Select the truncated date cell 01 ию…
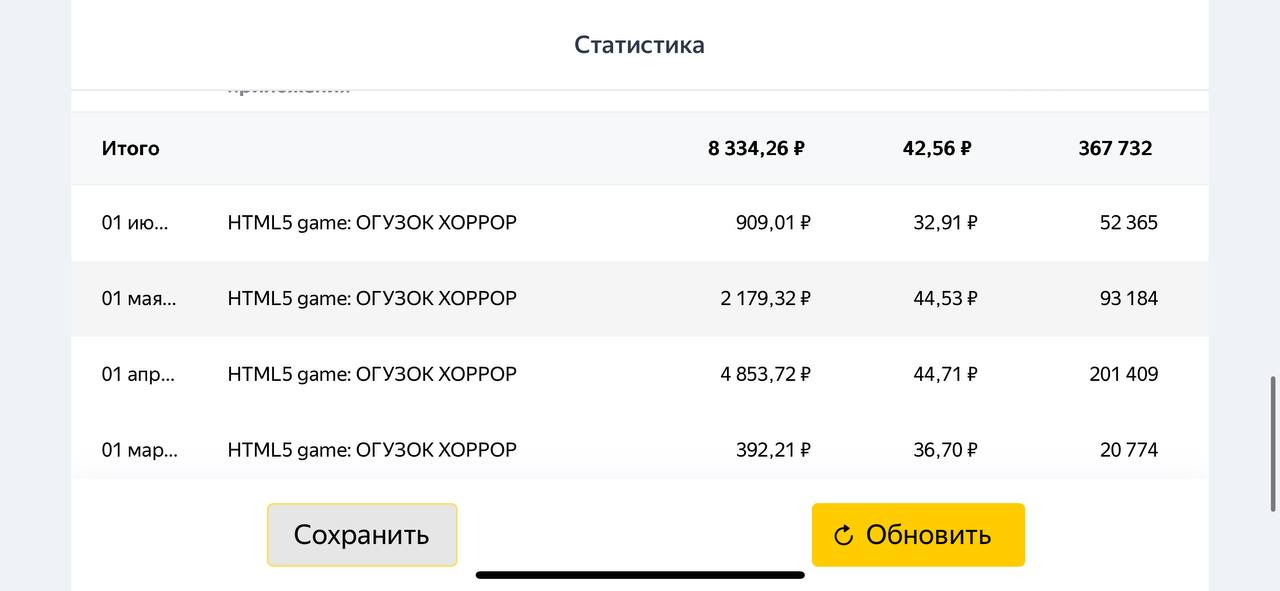This screenshot has height=591, width=1280. coord(135,222)
